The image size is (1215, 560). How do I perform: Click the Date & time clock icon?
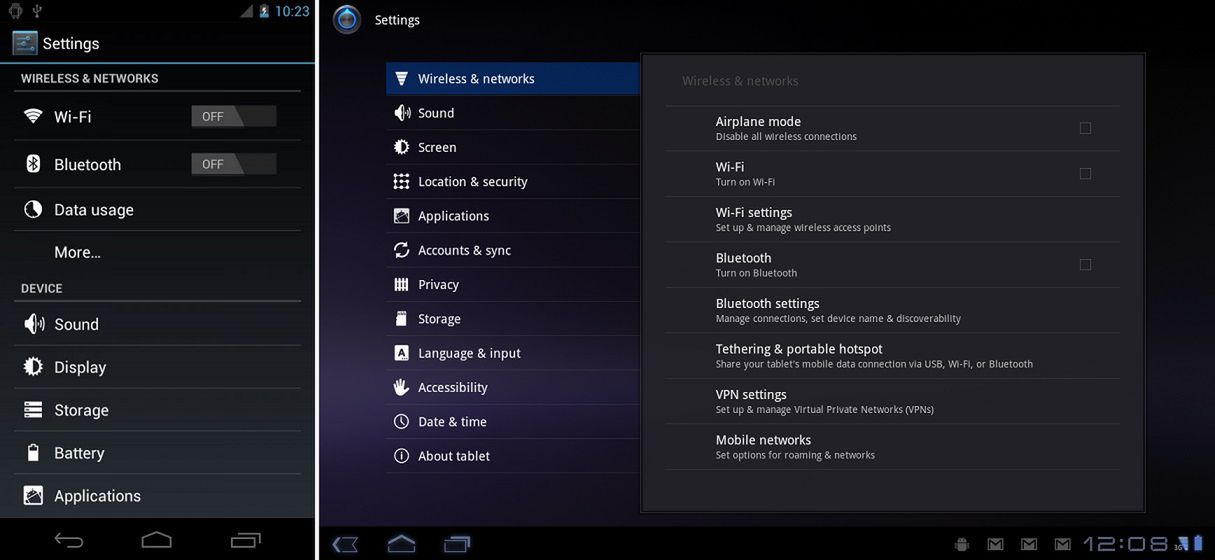tap(401, 421)
